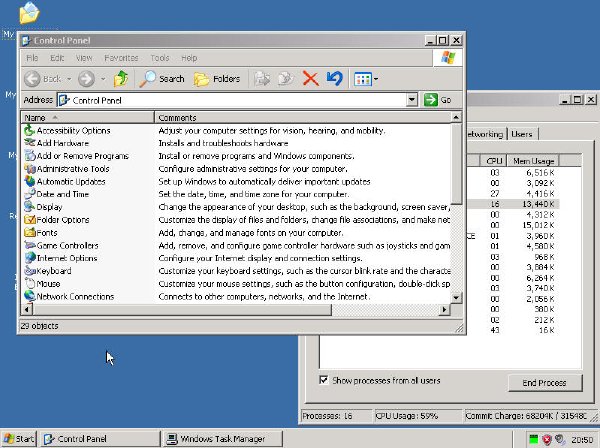Open the Tools menu
Image resolution: width=600 pixels, height=448 pixels.
click(x=160, y=58)
